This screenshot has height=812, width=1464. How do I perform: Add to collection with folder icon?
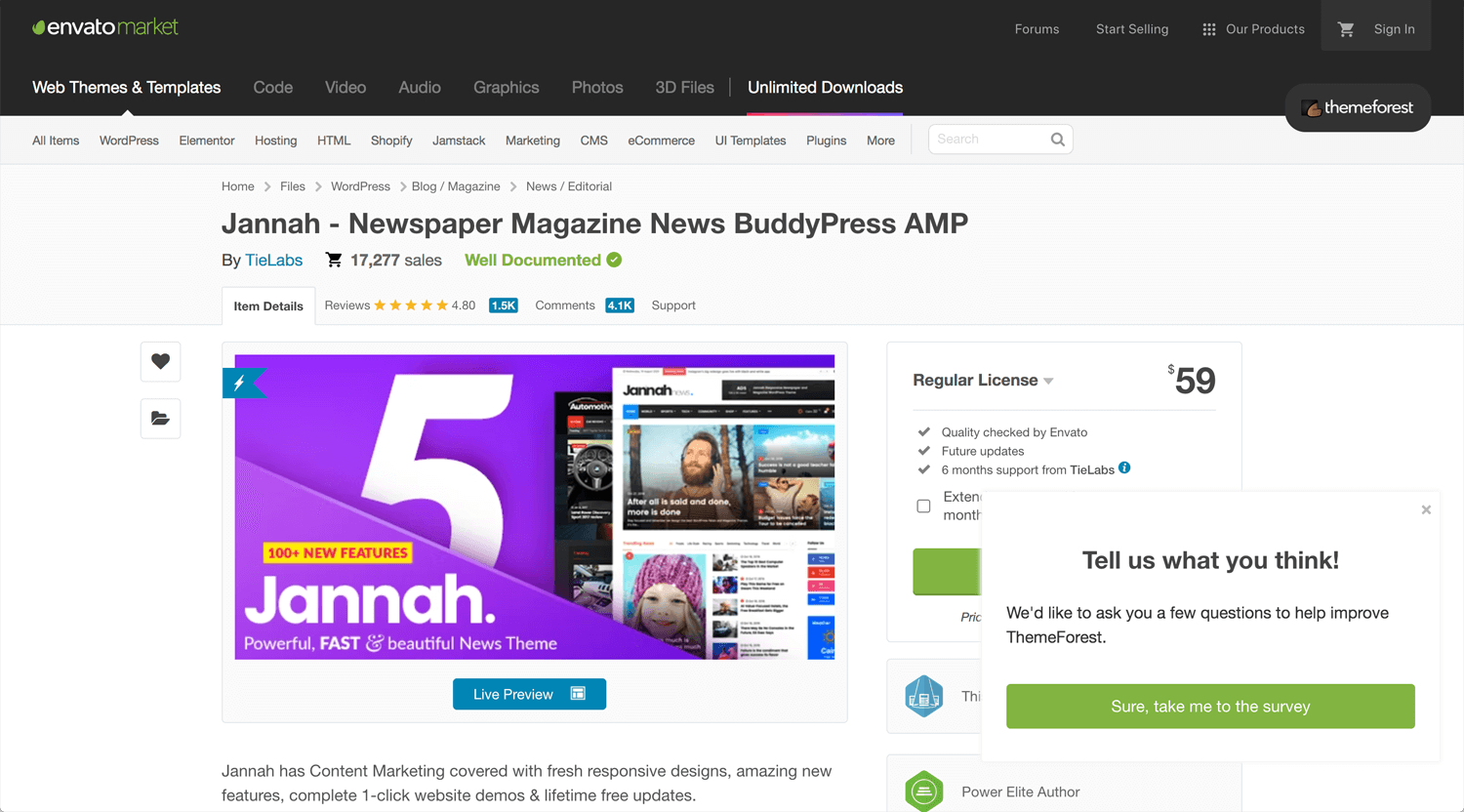click(160, 419)
